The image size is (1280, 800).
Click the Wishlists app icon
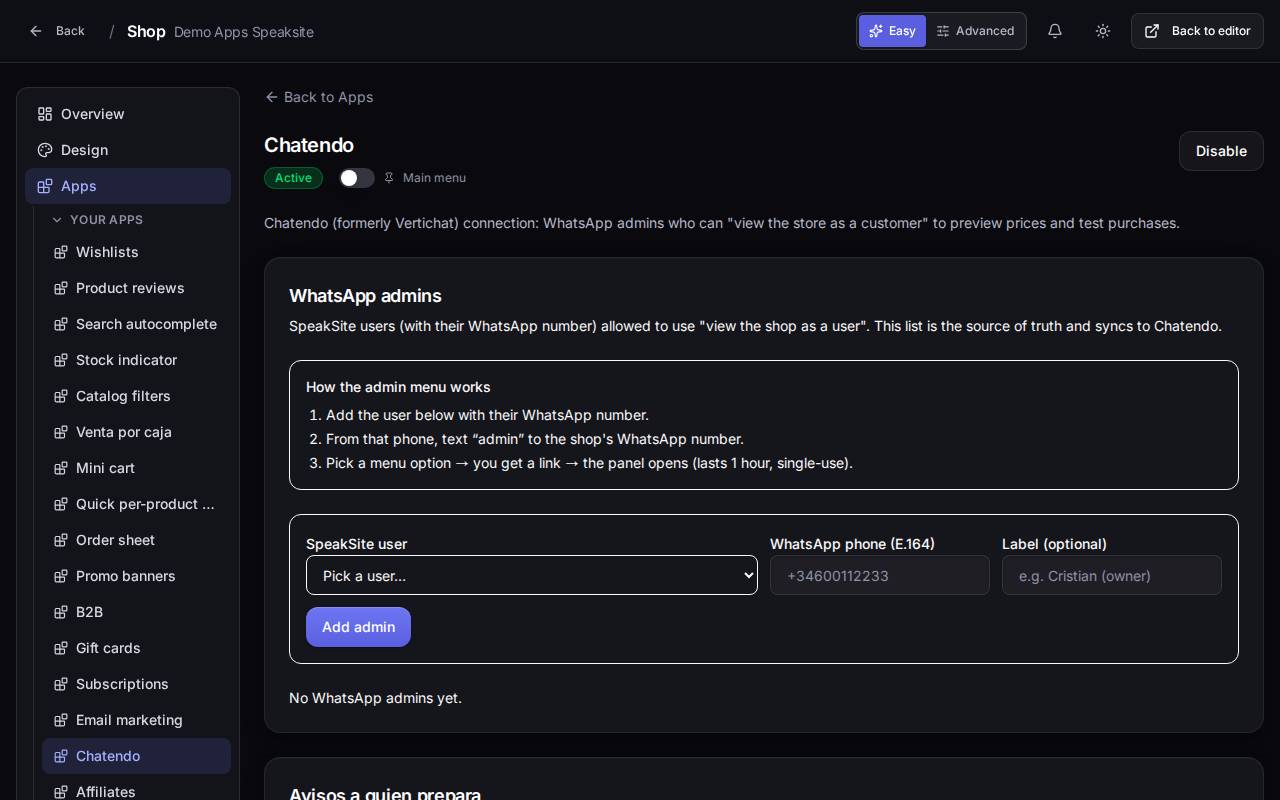tap(61, 252)
